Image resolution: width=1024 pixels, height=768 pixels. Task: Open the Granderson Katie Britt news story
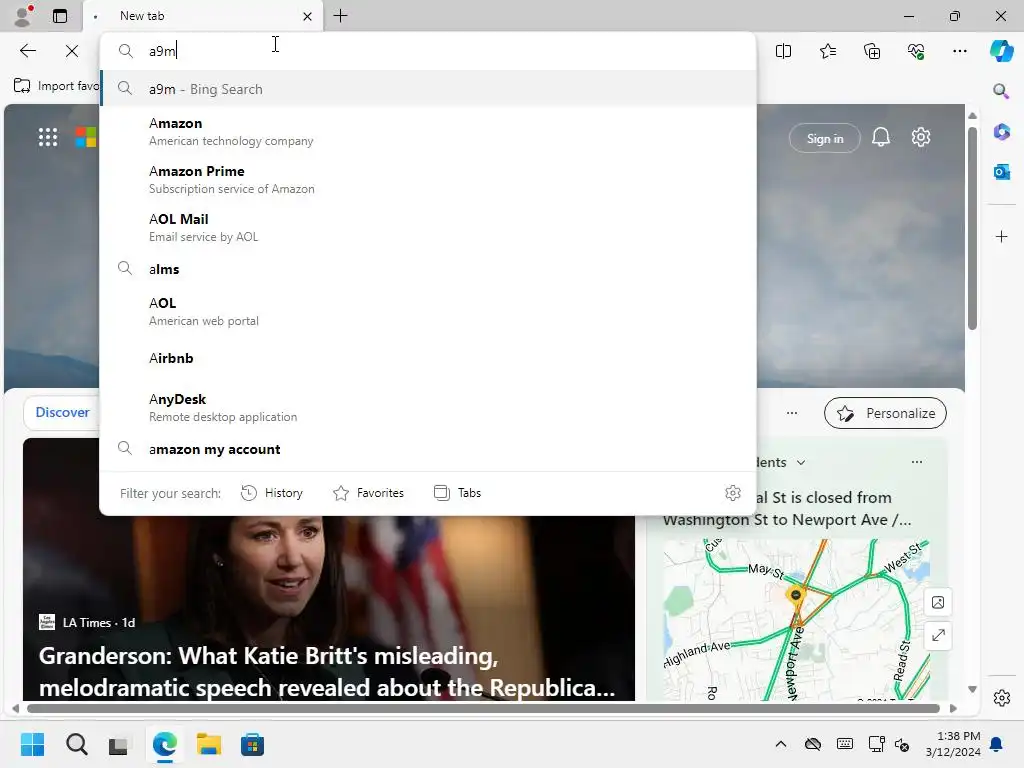(327, 671)
